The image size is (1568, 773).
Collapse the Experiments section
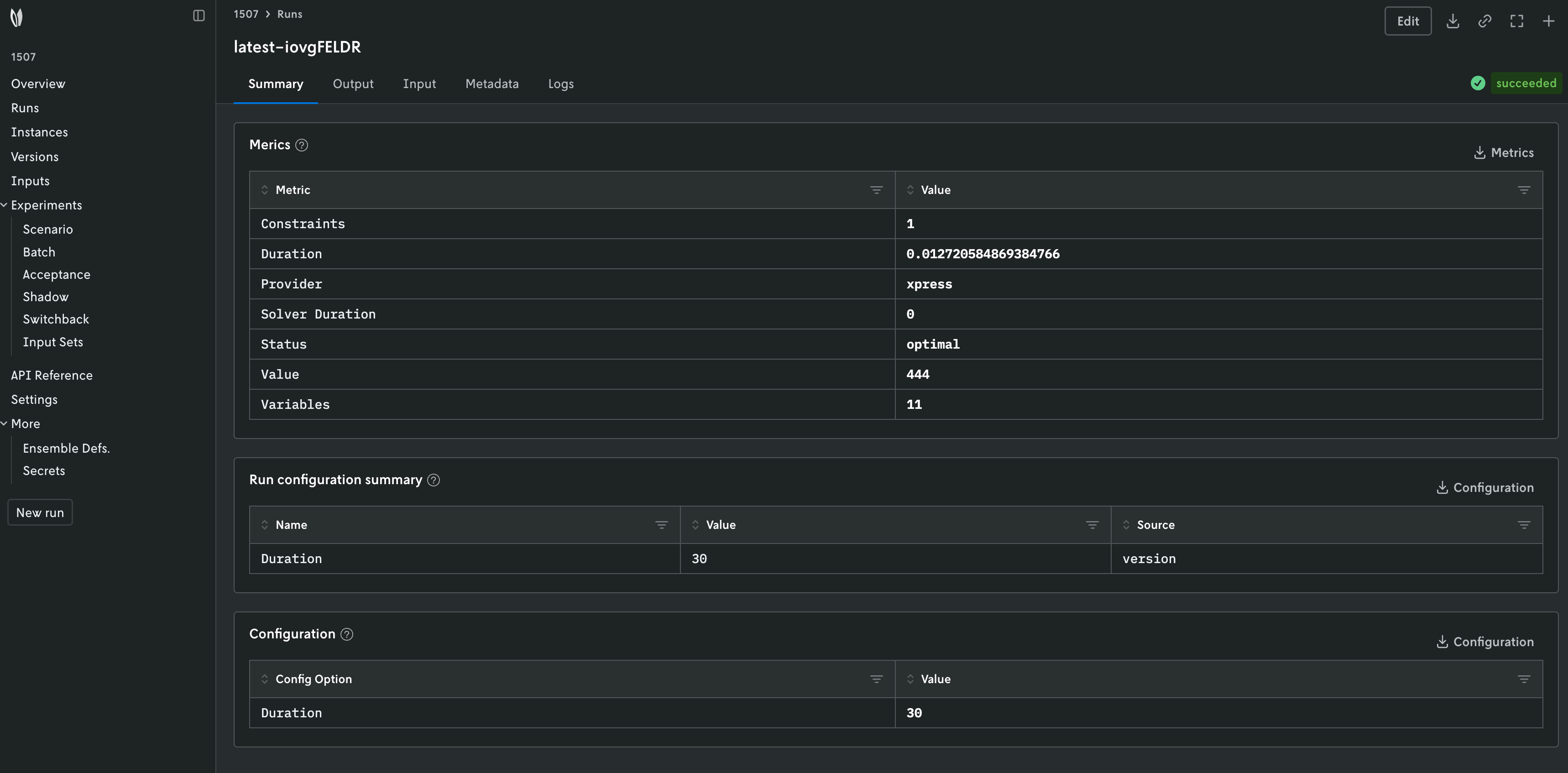pyautogui.click(x=4, y=205)
